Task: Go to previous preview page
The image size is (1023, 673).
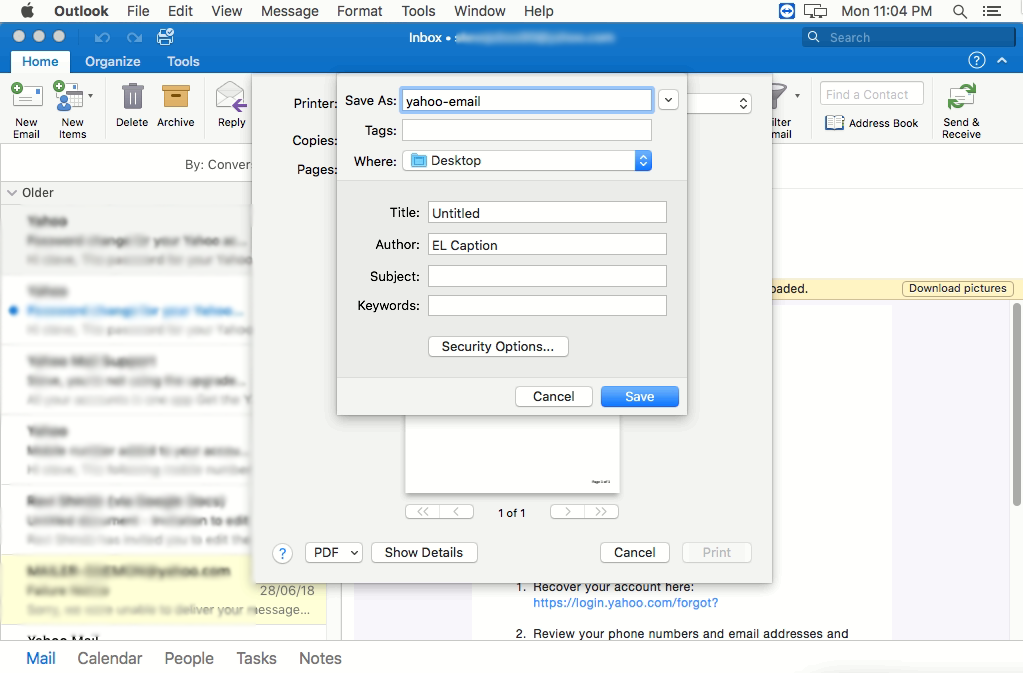Action: point(457,512)
